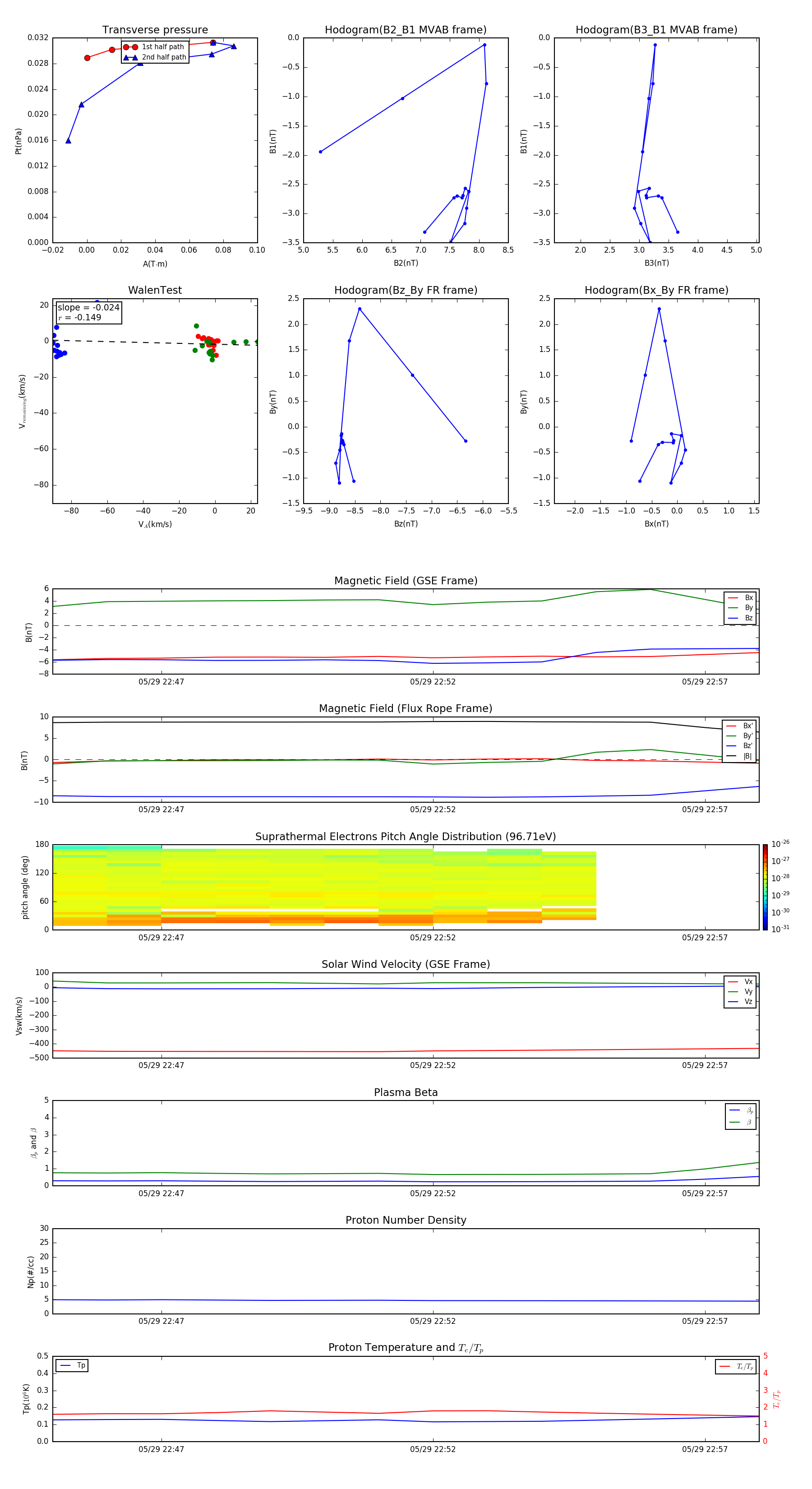Click the Bx' entry in Flux Rope legend
This screenshot has width=812, height=1489.
coord(739,726)
